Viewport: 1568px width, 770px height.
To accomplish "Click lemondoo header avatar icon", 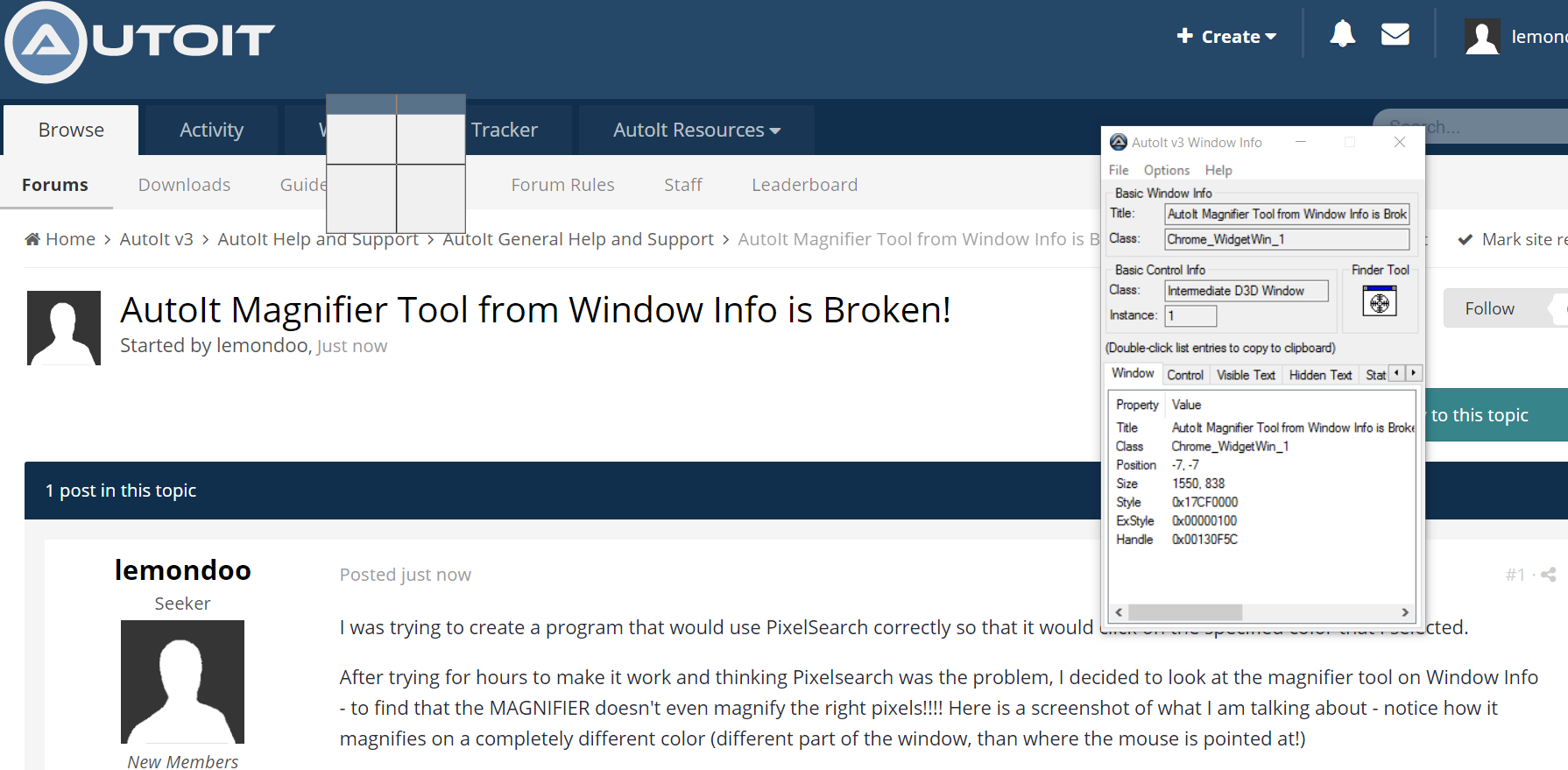I will coord(1482,36).
